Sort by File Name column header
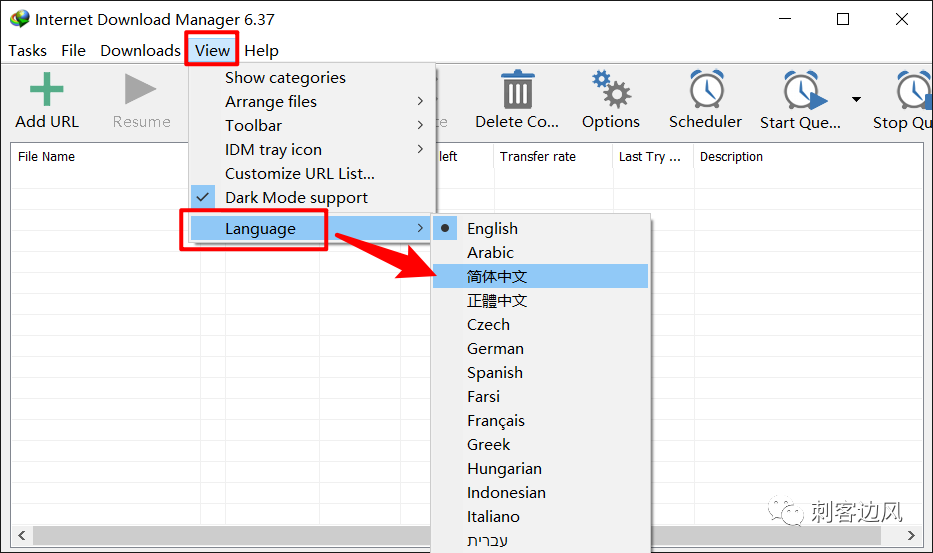Image resolution: width=933 pixels, height=553 pixels. pos(46,157)
